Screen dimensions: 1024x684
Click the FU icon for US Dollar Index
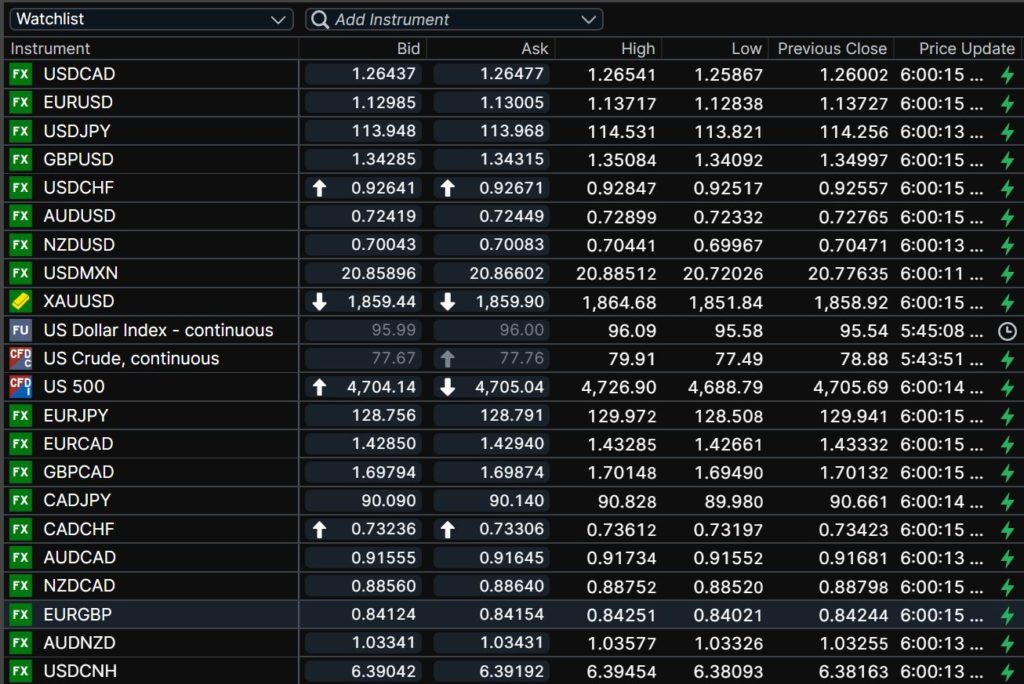tap(20, 330)
